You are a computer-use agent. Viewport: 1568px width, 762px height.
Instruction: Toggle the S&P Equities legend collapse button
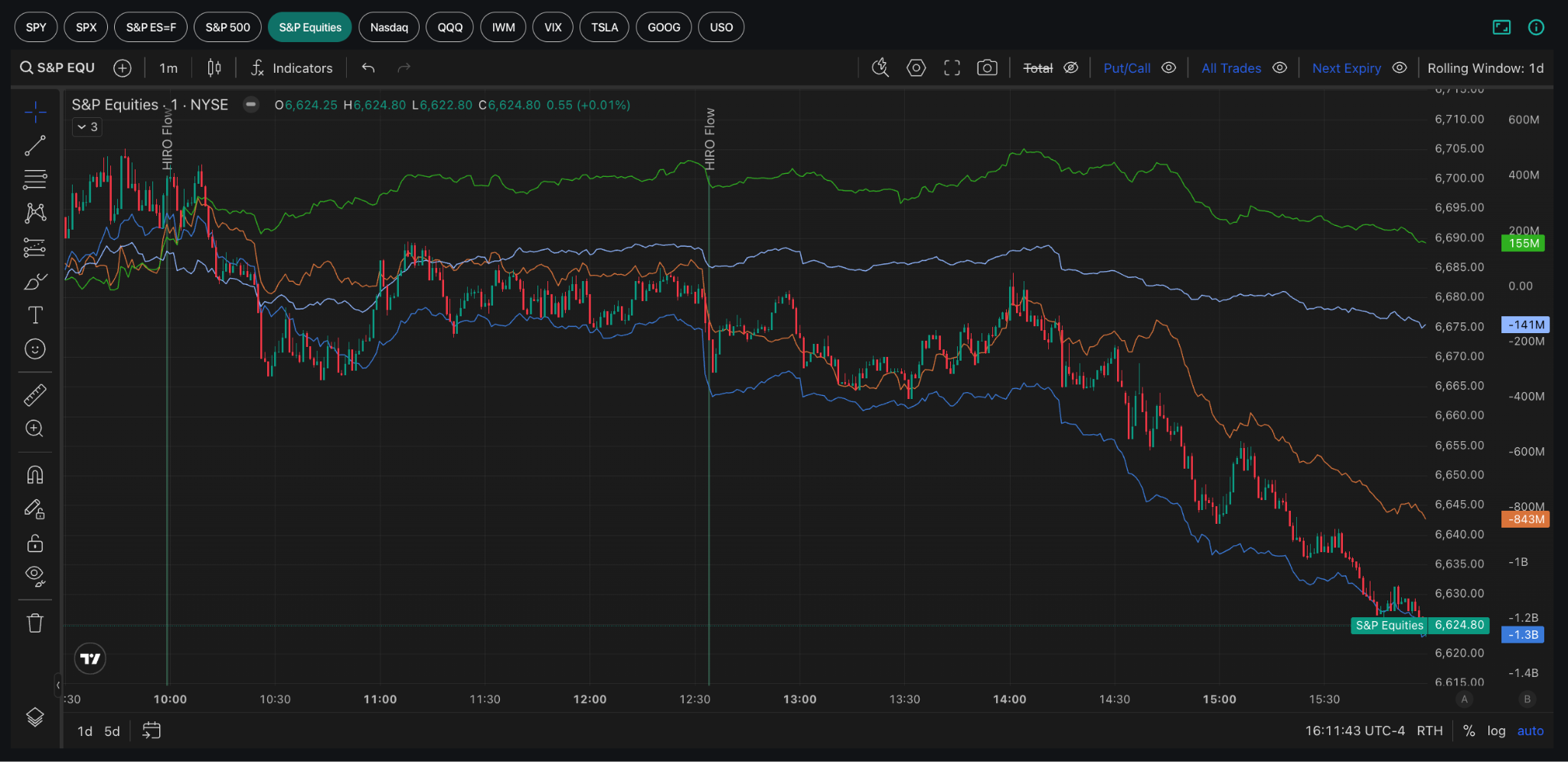click(x=250, y=104)
